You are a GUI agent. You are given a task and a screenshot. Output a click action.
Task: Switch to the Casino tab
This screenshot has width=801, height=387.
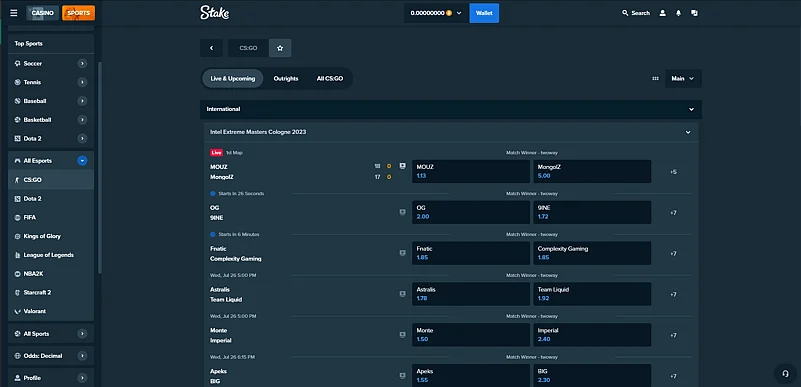tap(42, 13)
